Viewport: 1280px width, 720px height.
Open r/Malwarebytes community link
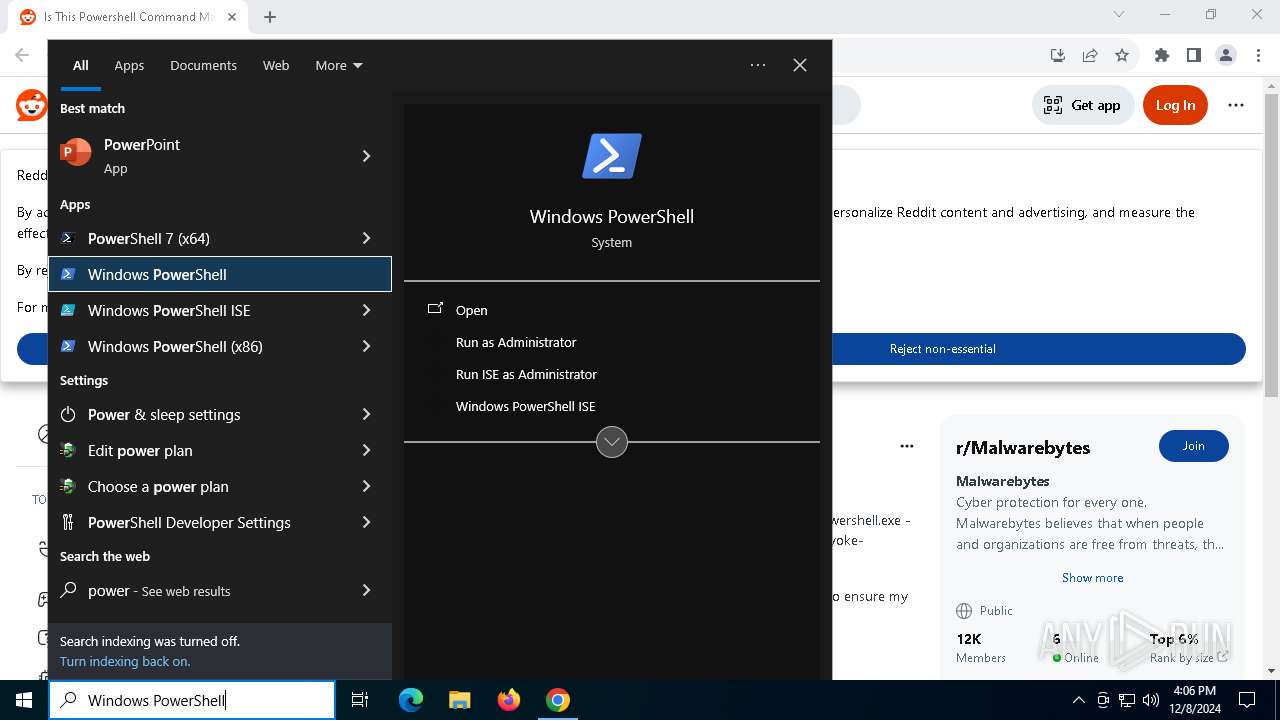[x=1023, y=448]
